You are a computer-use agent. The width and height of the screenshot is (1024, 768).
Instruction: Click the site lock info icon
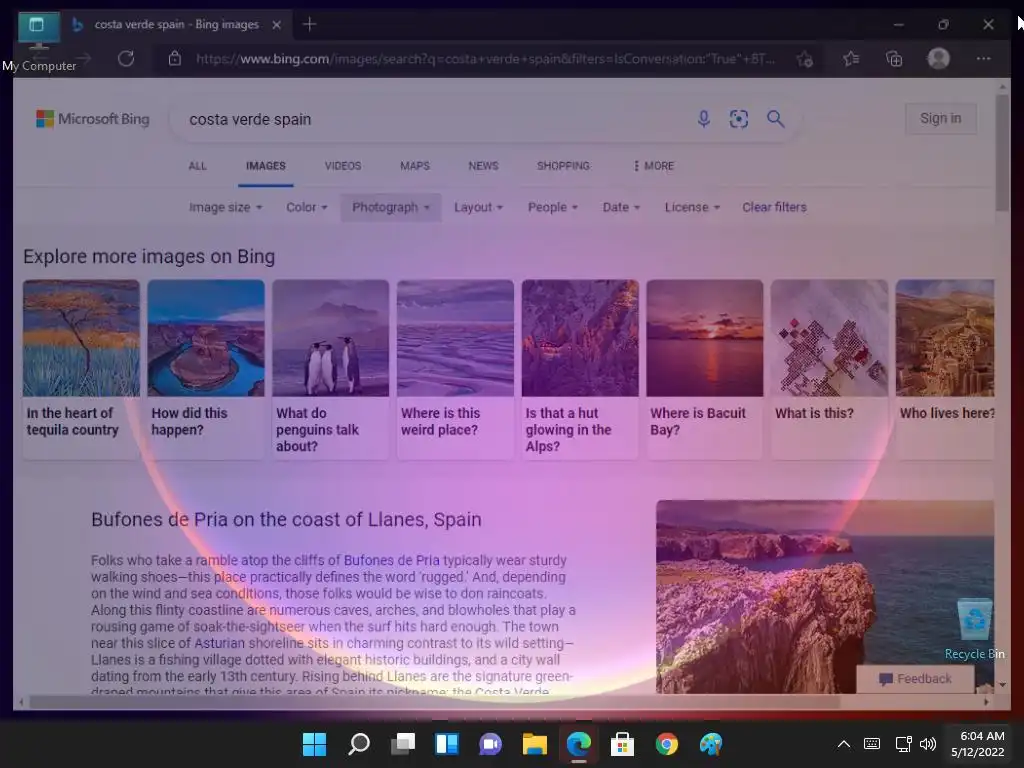click(x=174, y=59)
